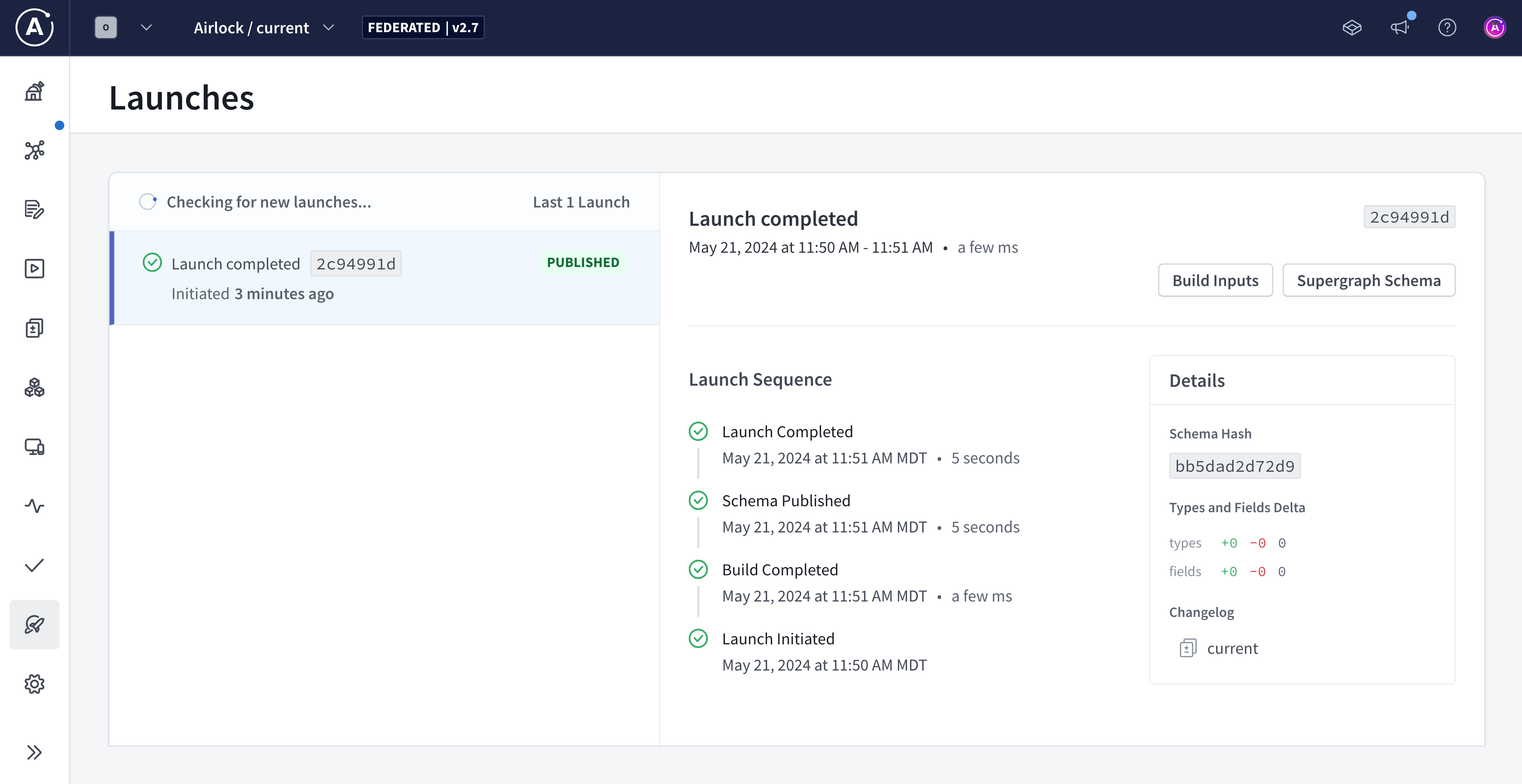Open Settings from the gear sidebar icon
Screen dimensions: 1522x784
(x=34, y=684)
